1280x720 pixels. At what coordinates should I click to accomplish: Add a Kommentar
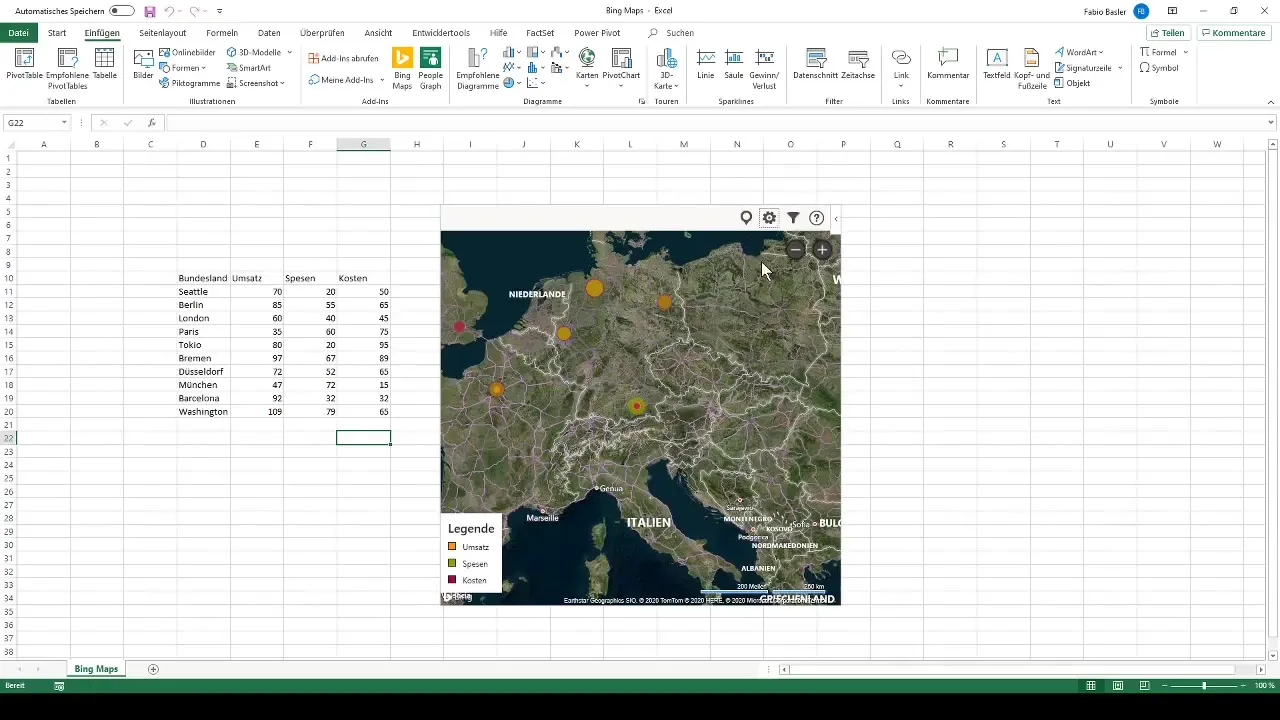click(x=948, y=64)
